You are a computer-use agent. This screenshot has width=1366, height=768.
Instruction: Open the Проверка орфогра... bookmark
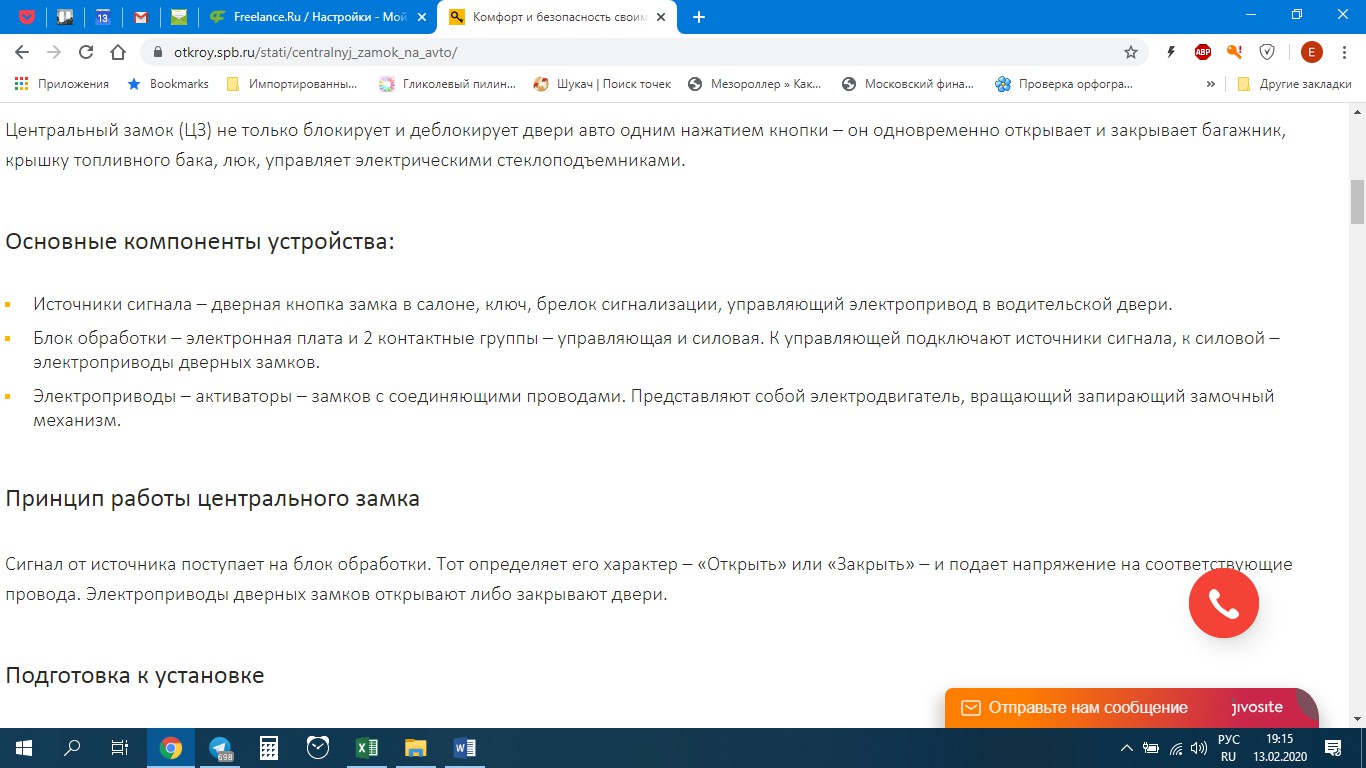click(x=1064, y=84)
